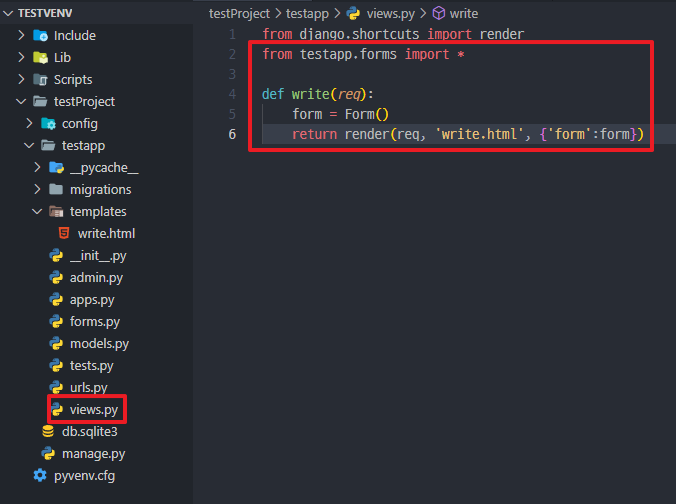Click the views.py breadcrumb segment
The width and height of the screenshot is (676, 504).
391,13
